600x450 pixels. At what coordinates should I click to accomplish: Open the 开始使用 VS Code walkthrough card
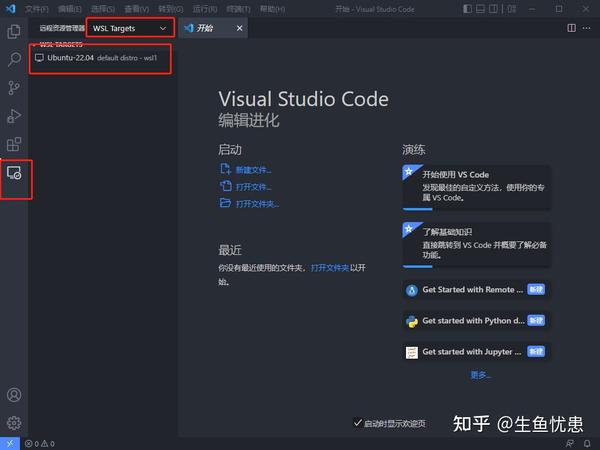coord(477,187)
